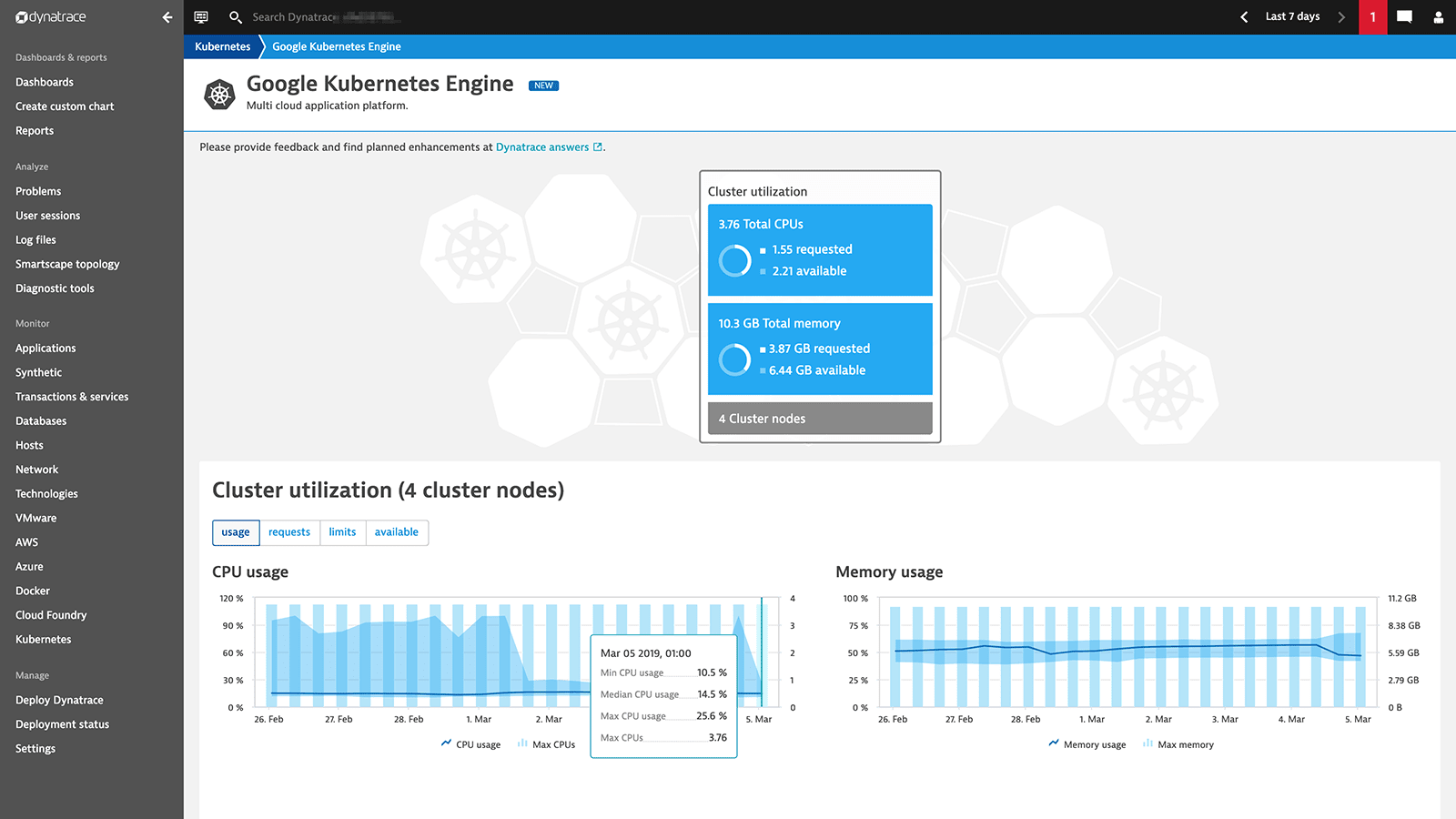Image resolution: width=1456 pixels, height=819 pixels.
Task: Open Smartscape topology
Action: (x=67, y=264)
